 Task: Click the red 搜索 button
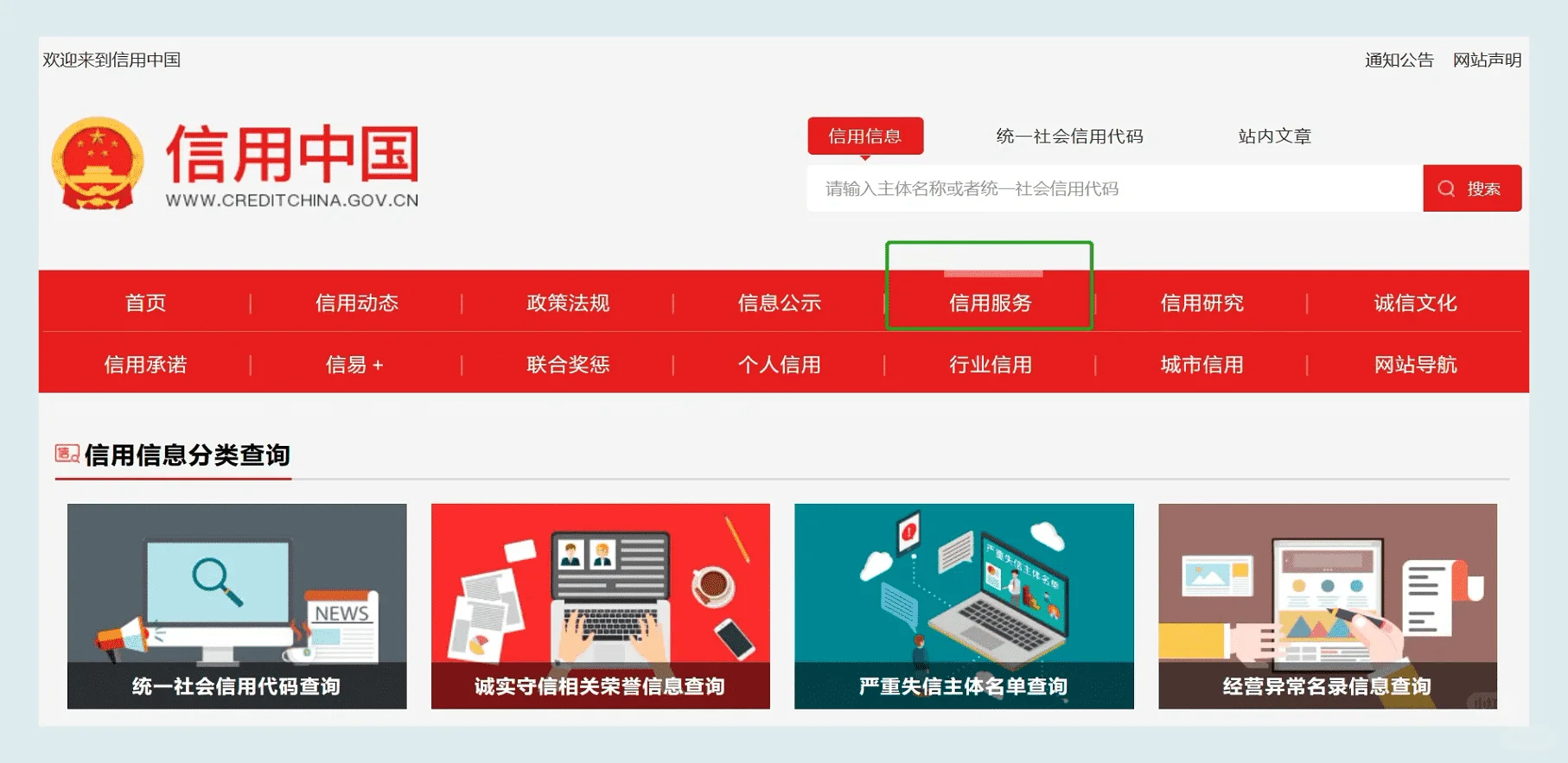coord(1472,188)
